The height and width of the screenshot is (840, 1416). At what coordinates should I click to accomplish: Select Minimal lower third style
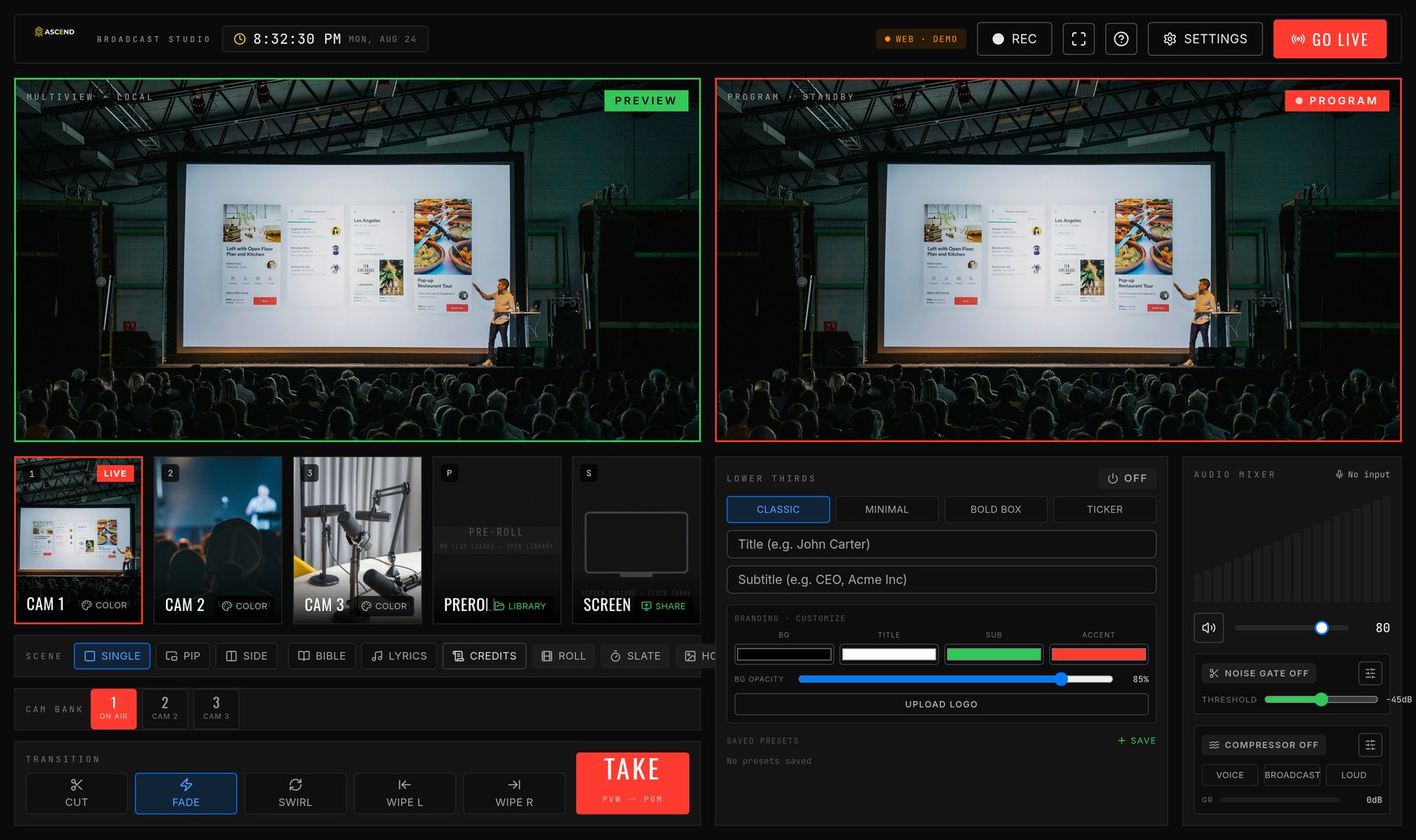tap(887, 510)
